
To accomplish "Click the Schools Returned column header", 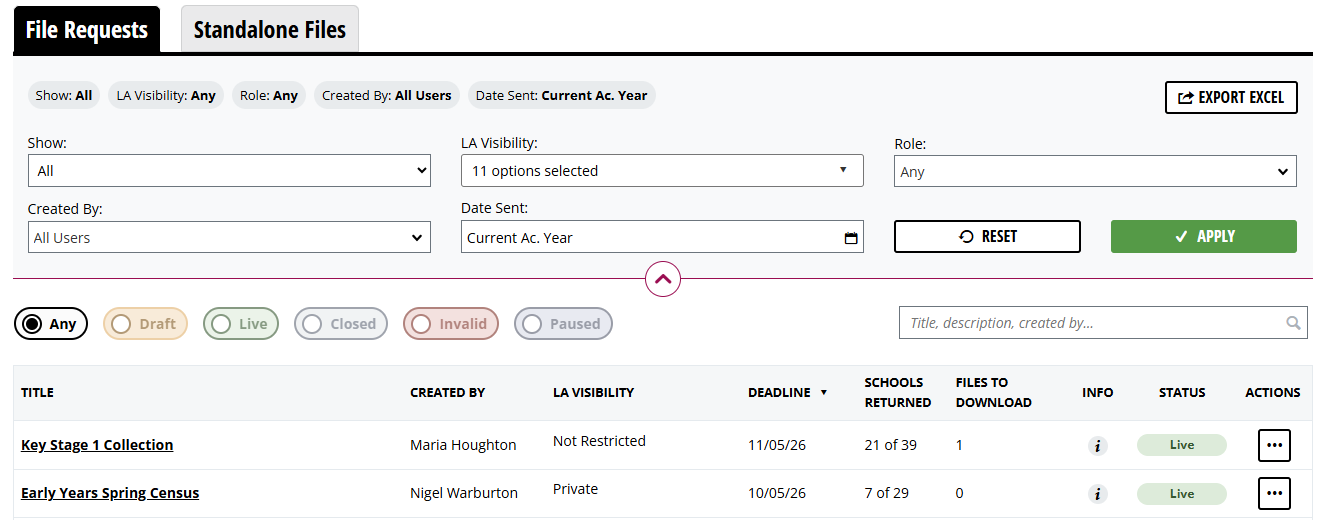I will click(898, 393).
